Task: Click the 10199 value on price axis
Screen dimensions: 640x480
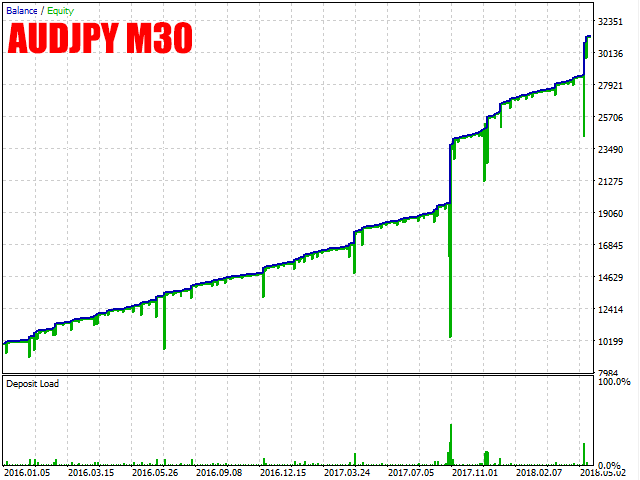Action: 612,342
